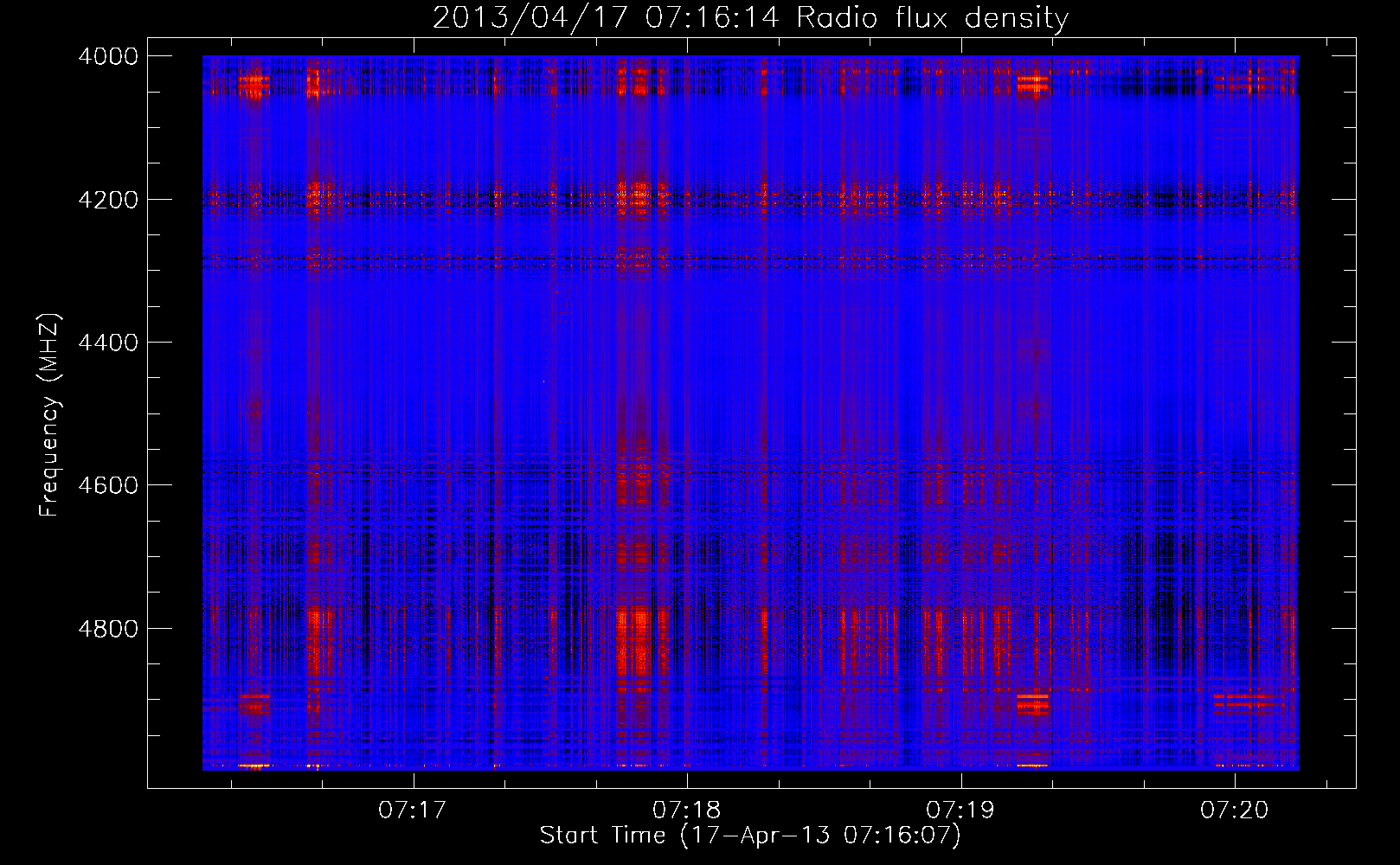Image resolution: width=1400 pixels, height=865 pixels.
Task: Pick the 4600 frequency tick label
Action: tap(108, 485)
